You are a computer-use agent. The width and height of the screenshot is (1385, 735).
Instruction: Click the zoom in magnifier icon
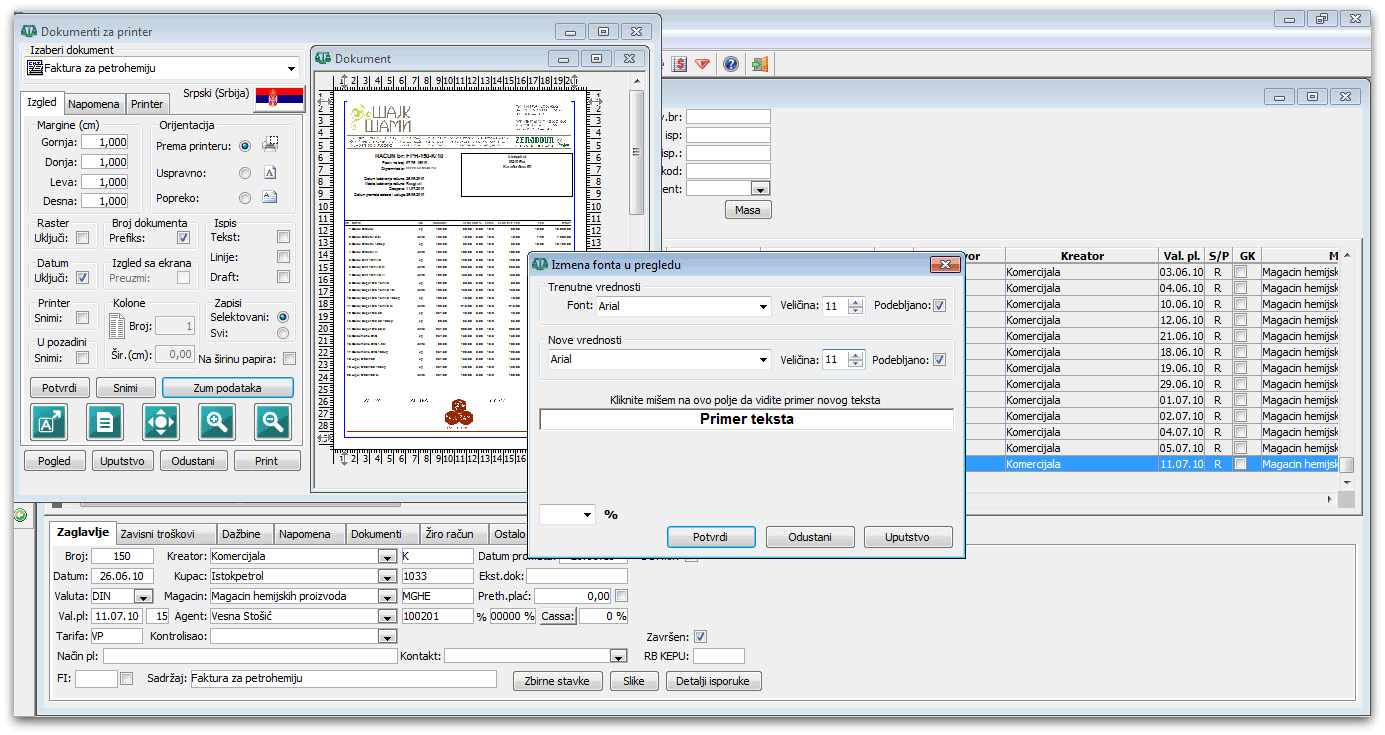[x=217, y=423]
